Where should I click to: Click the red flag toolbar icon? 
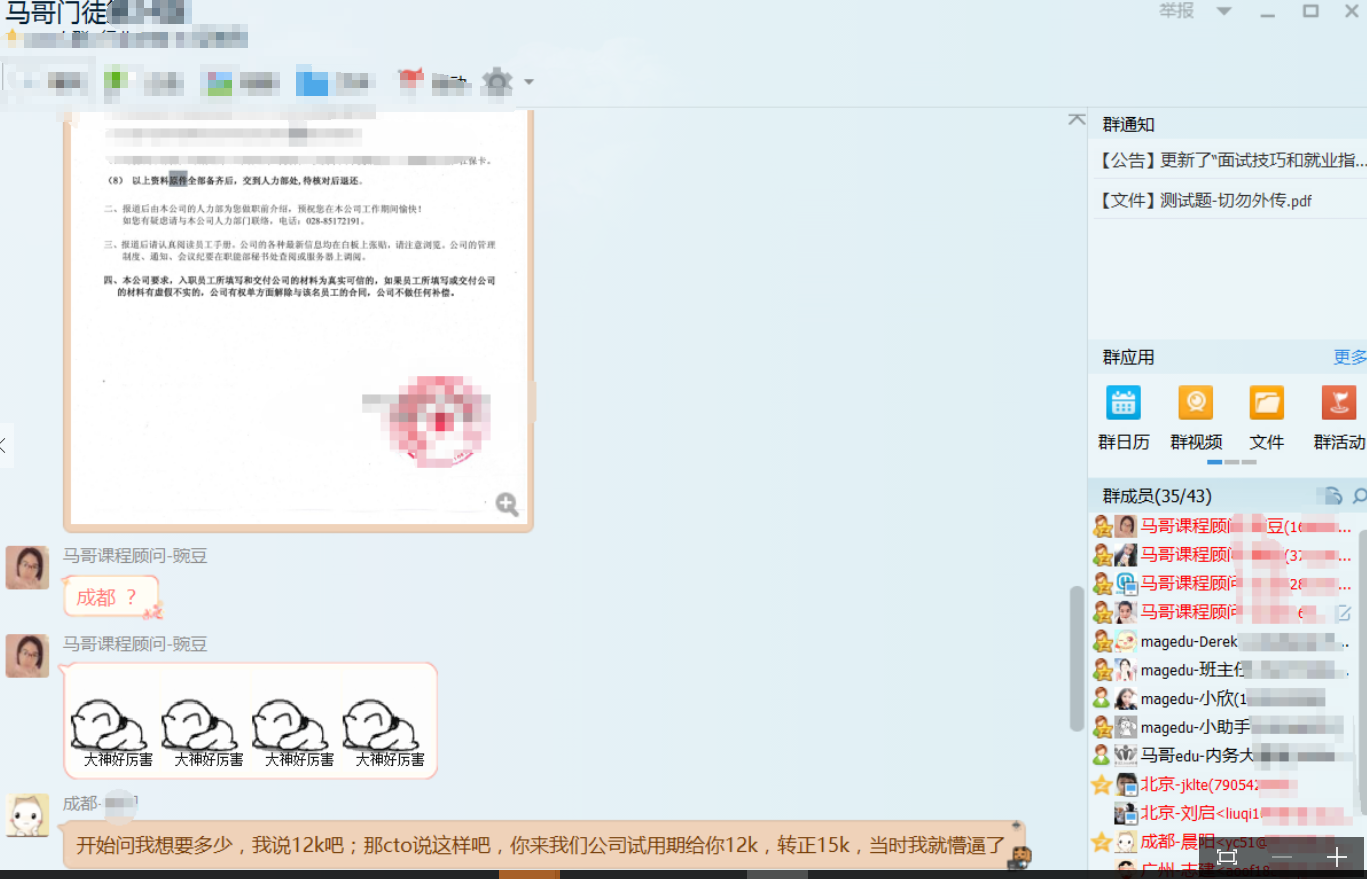click(410, 82)
